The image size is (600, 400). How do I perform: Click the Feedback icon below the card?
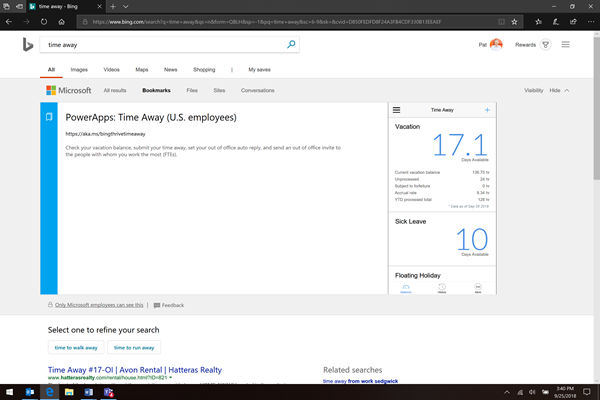tap(155, 305)
